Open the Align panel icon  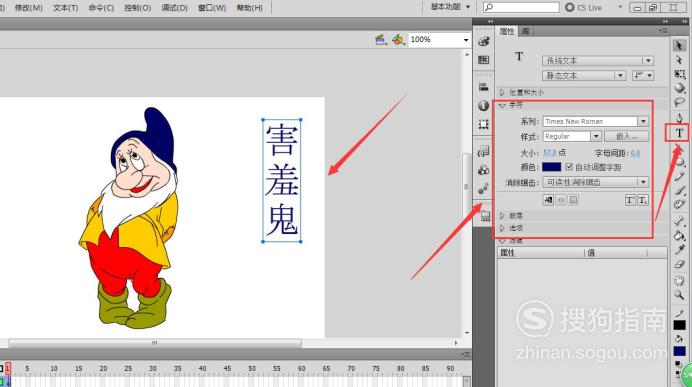[484, 87]
